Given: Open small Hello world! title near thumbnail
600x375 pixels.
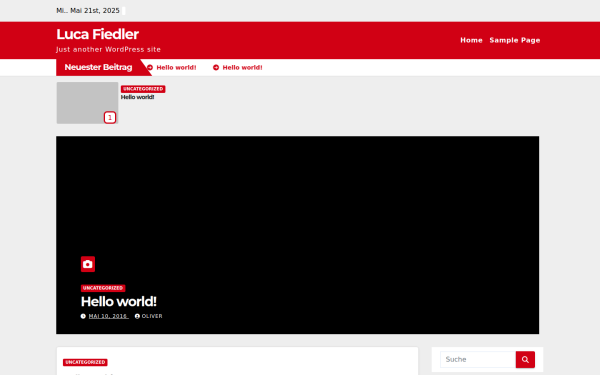Looking at the screenshot, I should click(137, 97).
